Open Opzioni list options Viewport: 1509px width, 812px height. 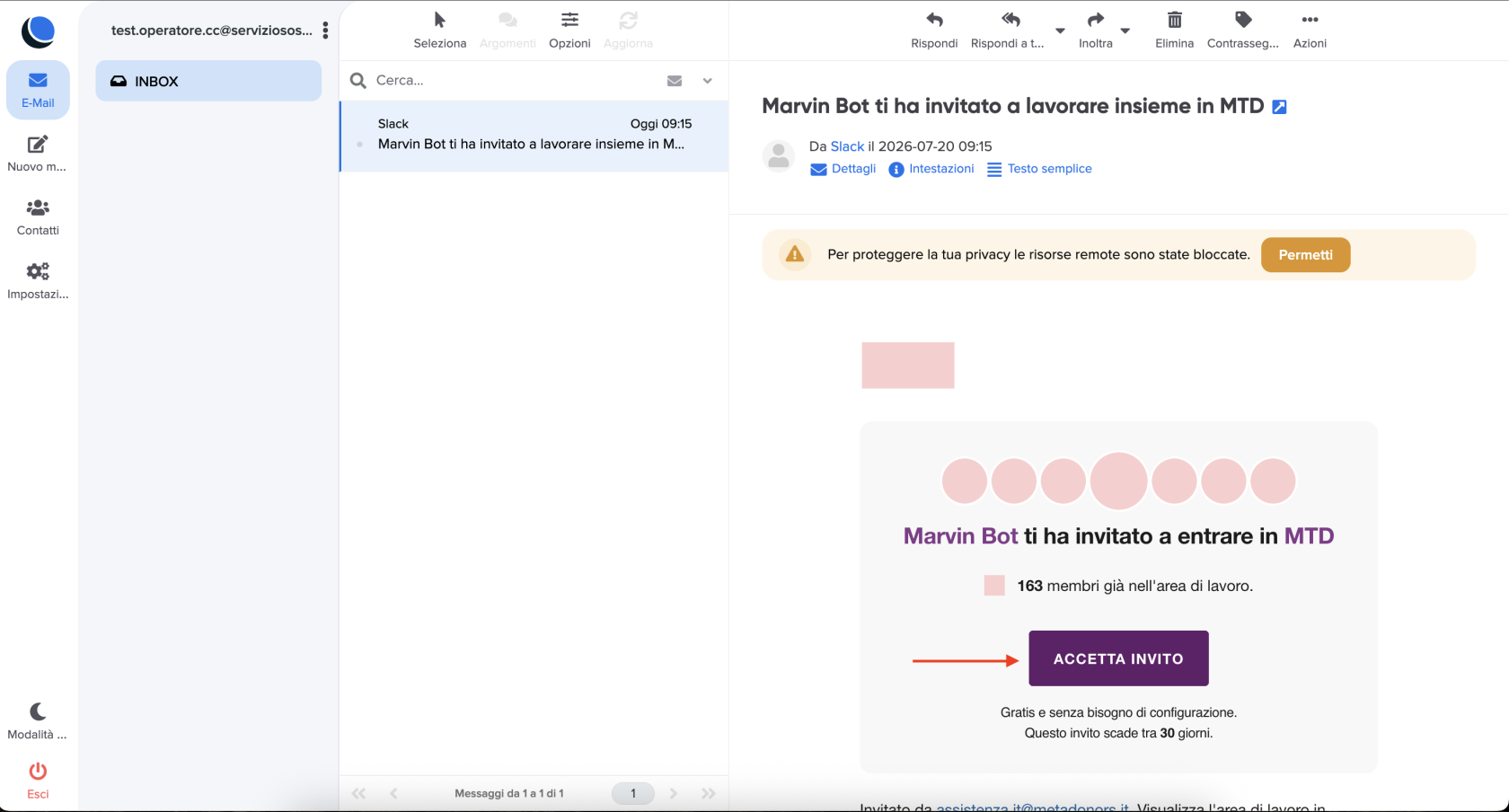click(569, 31)
